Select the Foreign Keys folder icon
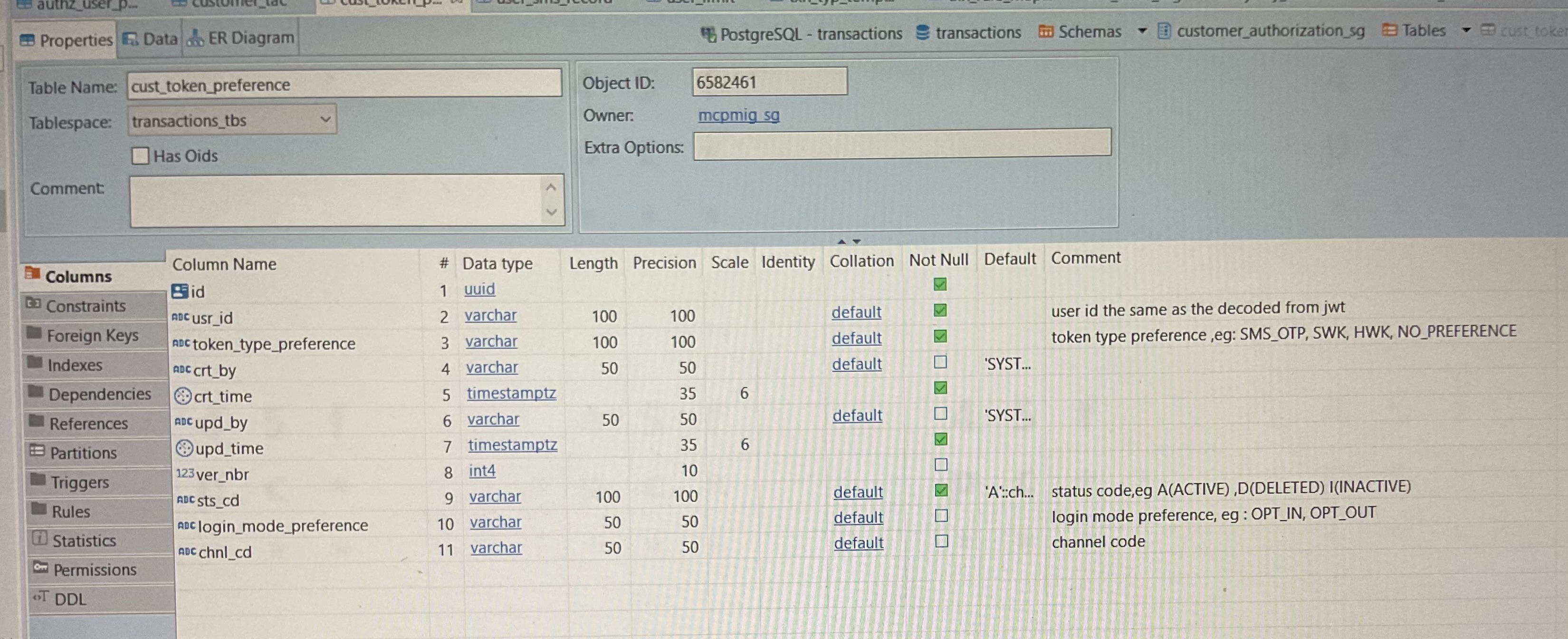1568x639 pixels. point(34,333)
